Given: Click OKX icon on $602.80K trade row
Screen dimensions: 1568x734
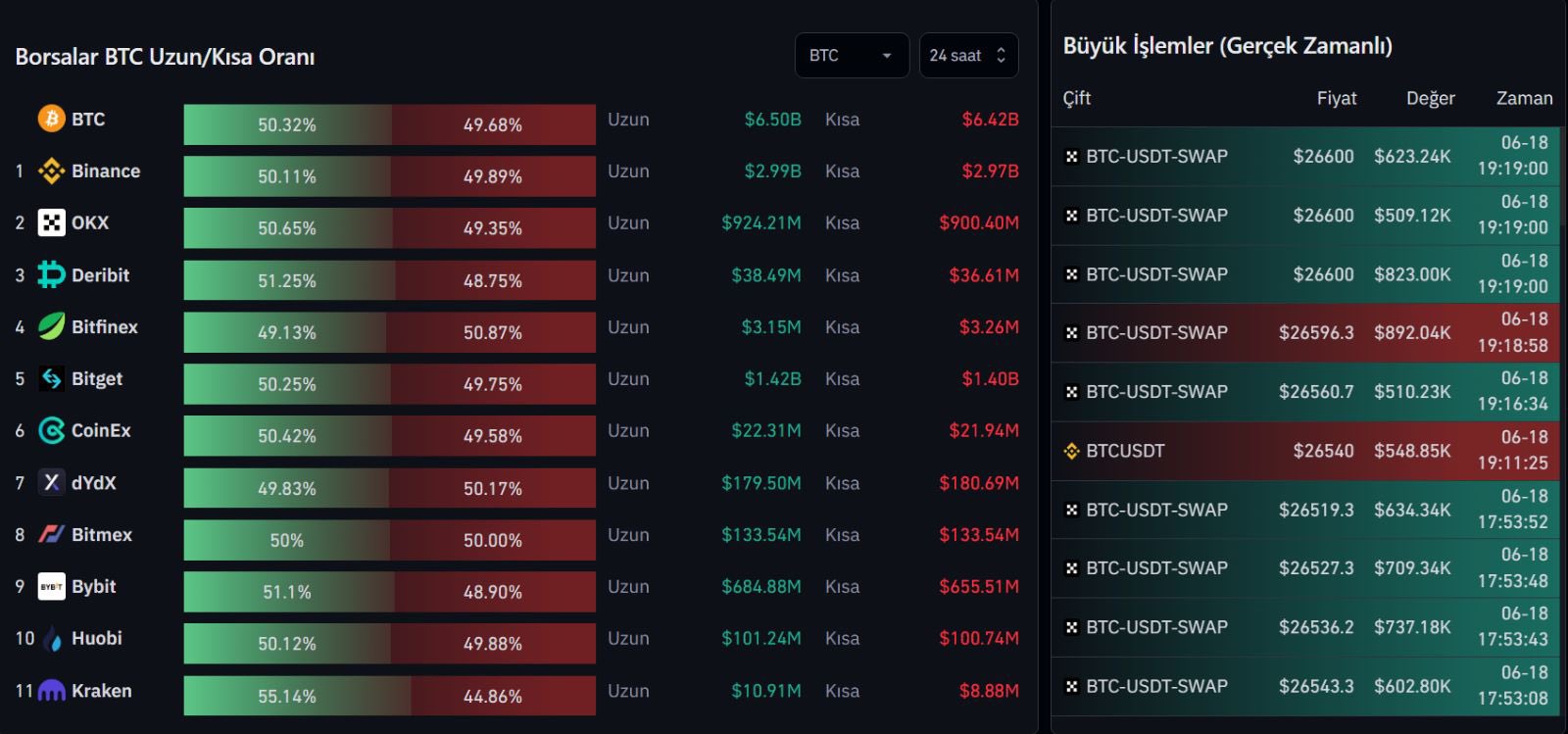Looking at the screenshot, I should 1071,686.
